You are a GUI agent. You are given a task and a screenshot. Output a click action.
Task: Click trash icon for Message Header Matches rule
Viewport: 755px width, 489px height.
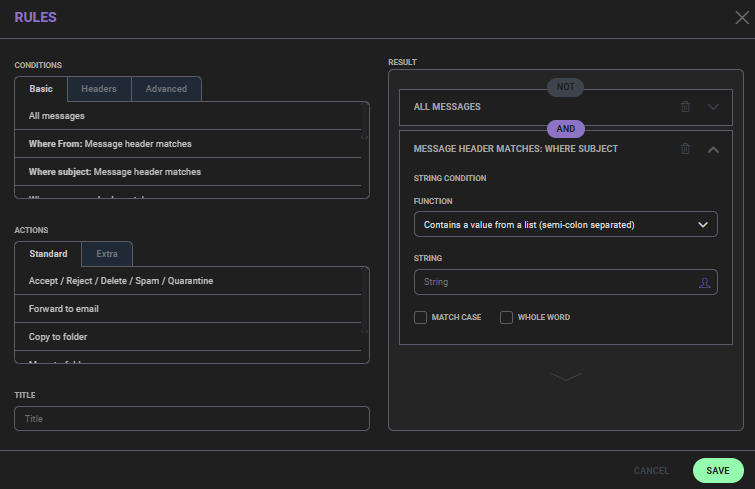685,149
